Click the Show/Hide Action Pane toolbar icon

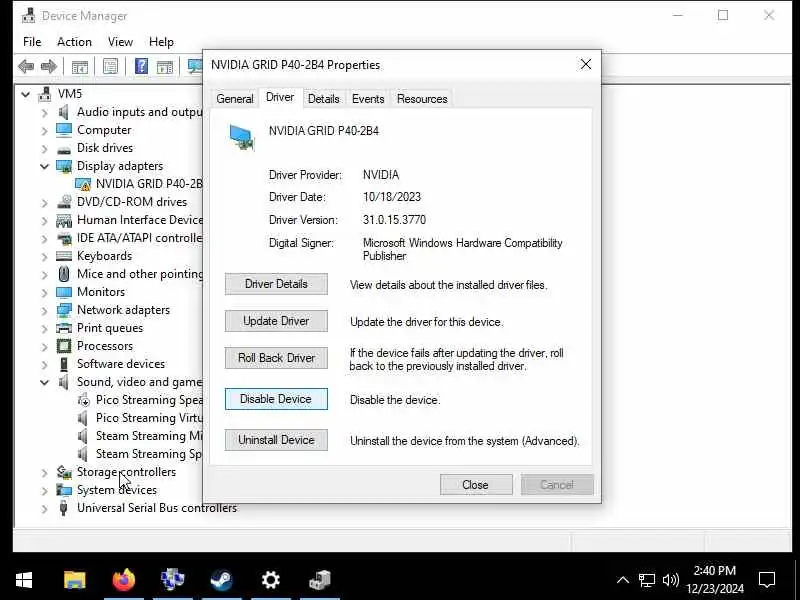pyautogui.click(x=165, y=67)
